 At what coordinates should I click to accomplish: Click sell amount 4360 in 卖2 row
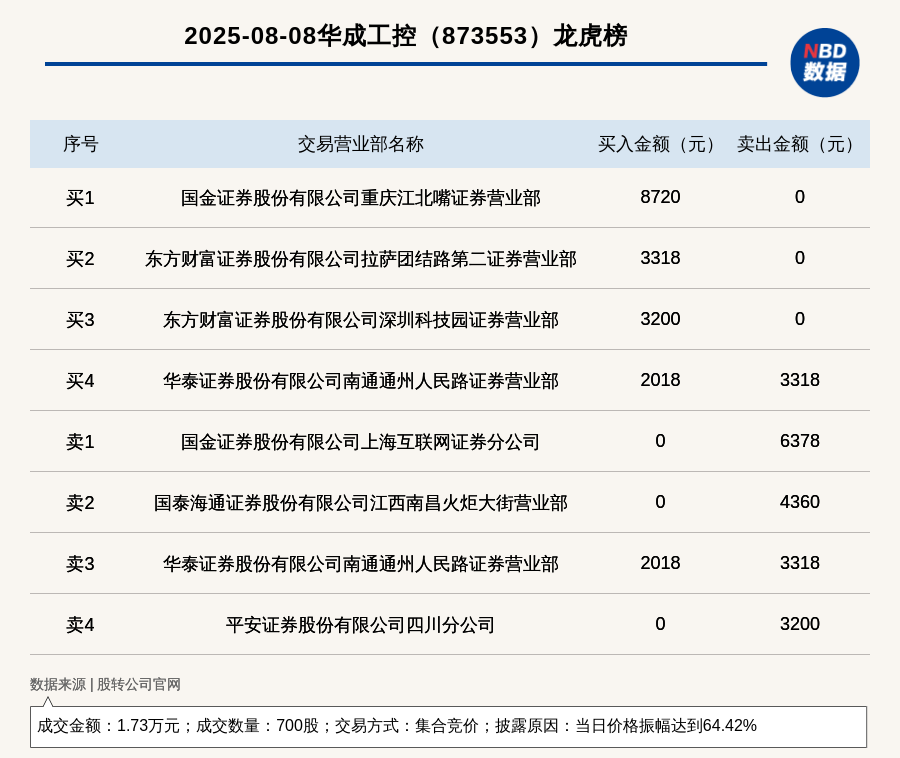tap(800, 502)
